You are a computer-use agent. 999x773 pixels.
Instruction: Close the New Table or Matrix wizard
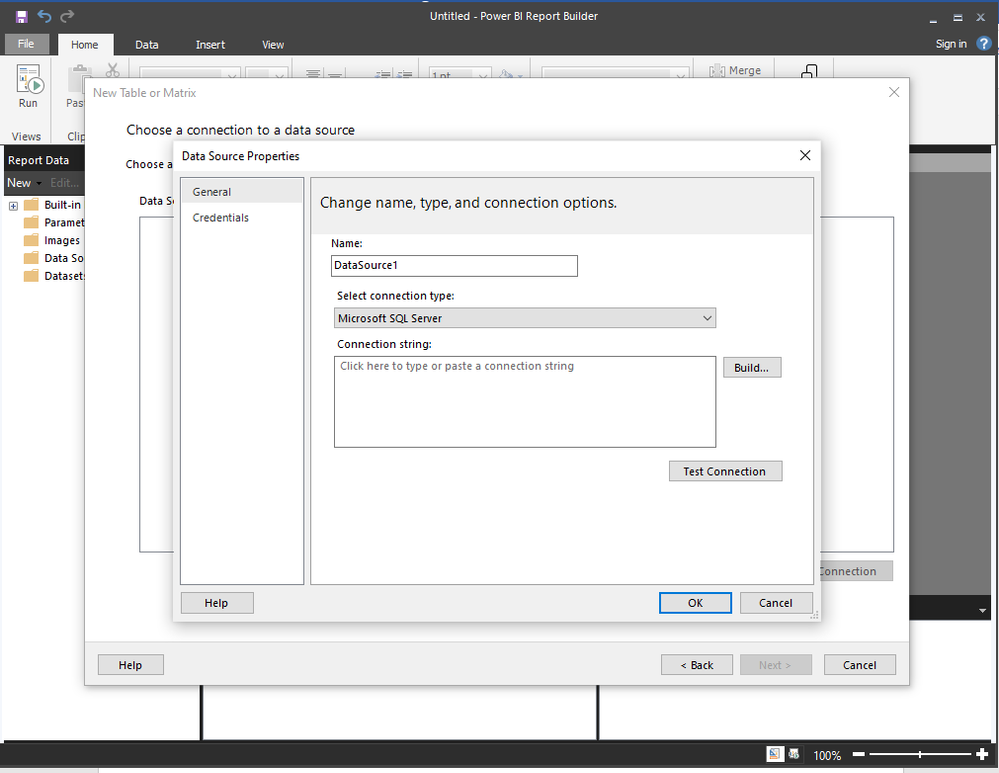tap(894, 92)
